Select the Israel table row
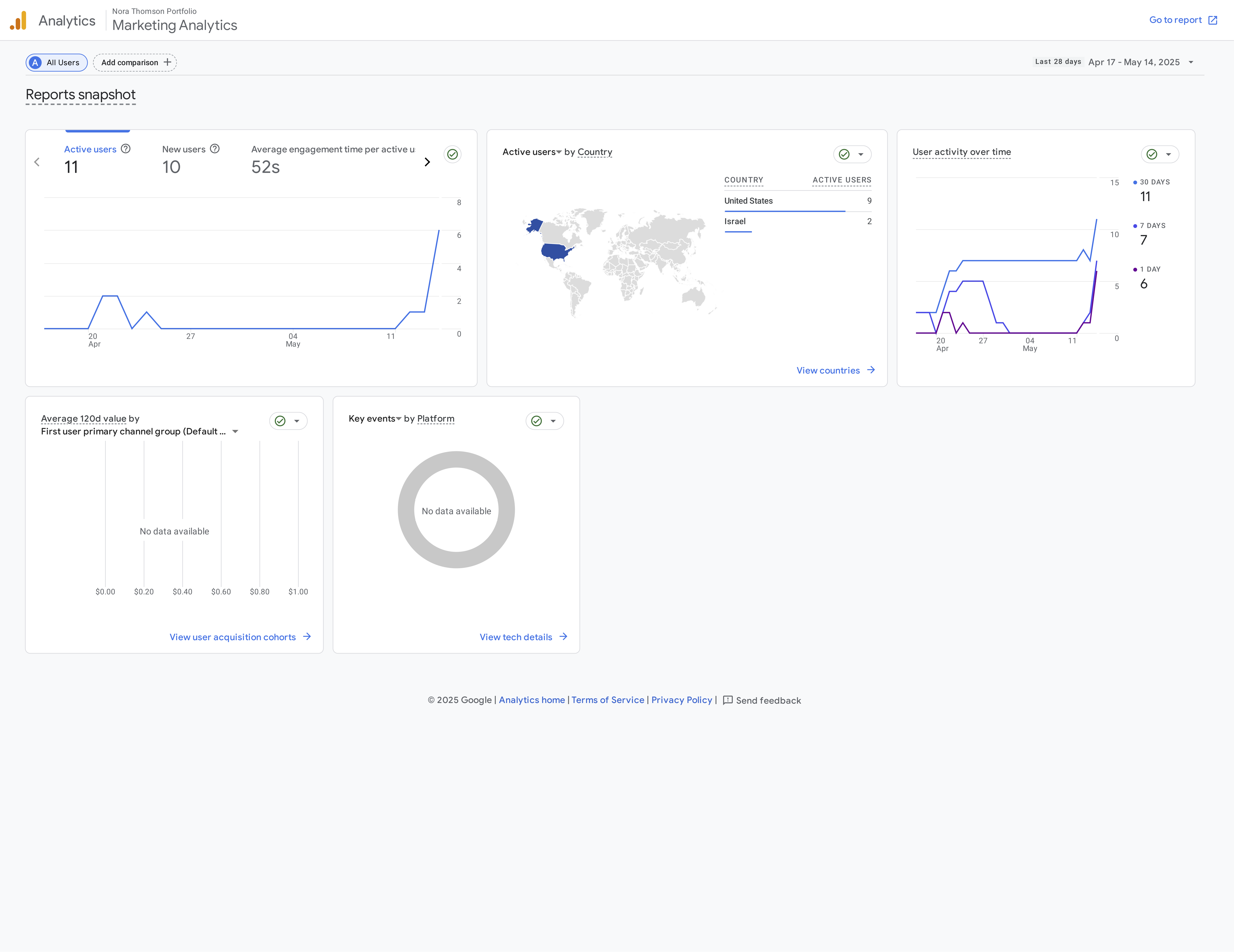The image size is (1234, 952). (x=798, y=222)
